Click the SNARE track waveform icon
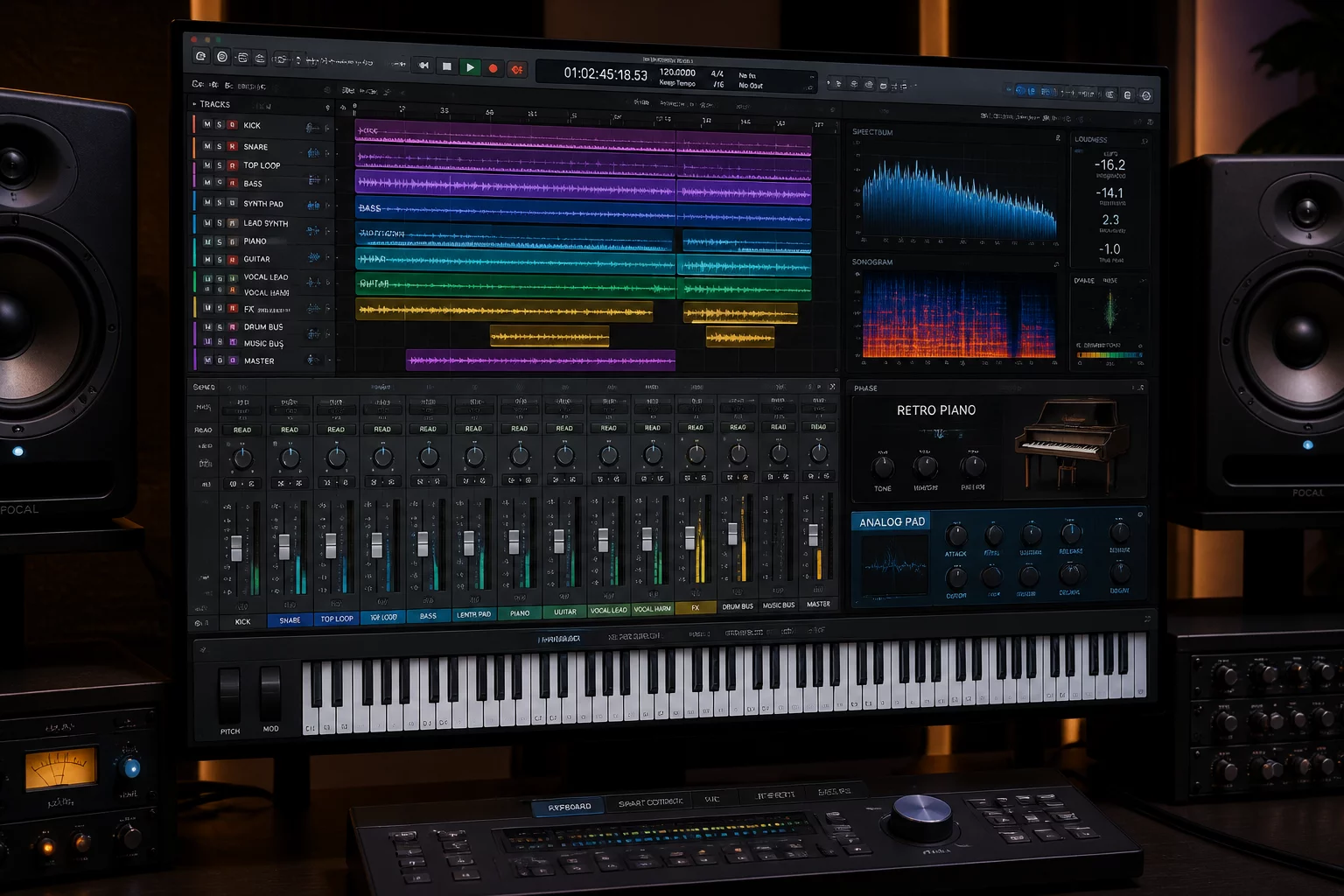 point(313,152)
